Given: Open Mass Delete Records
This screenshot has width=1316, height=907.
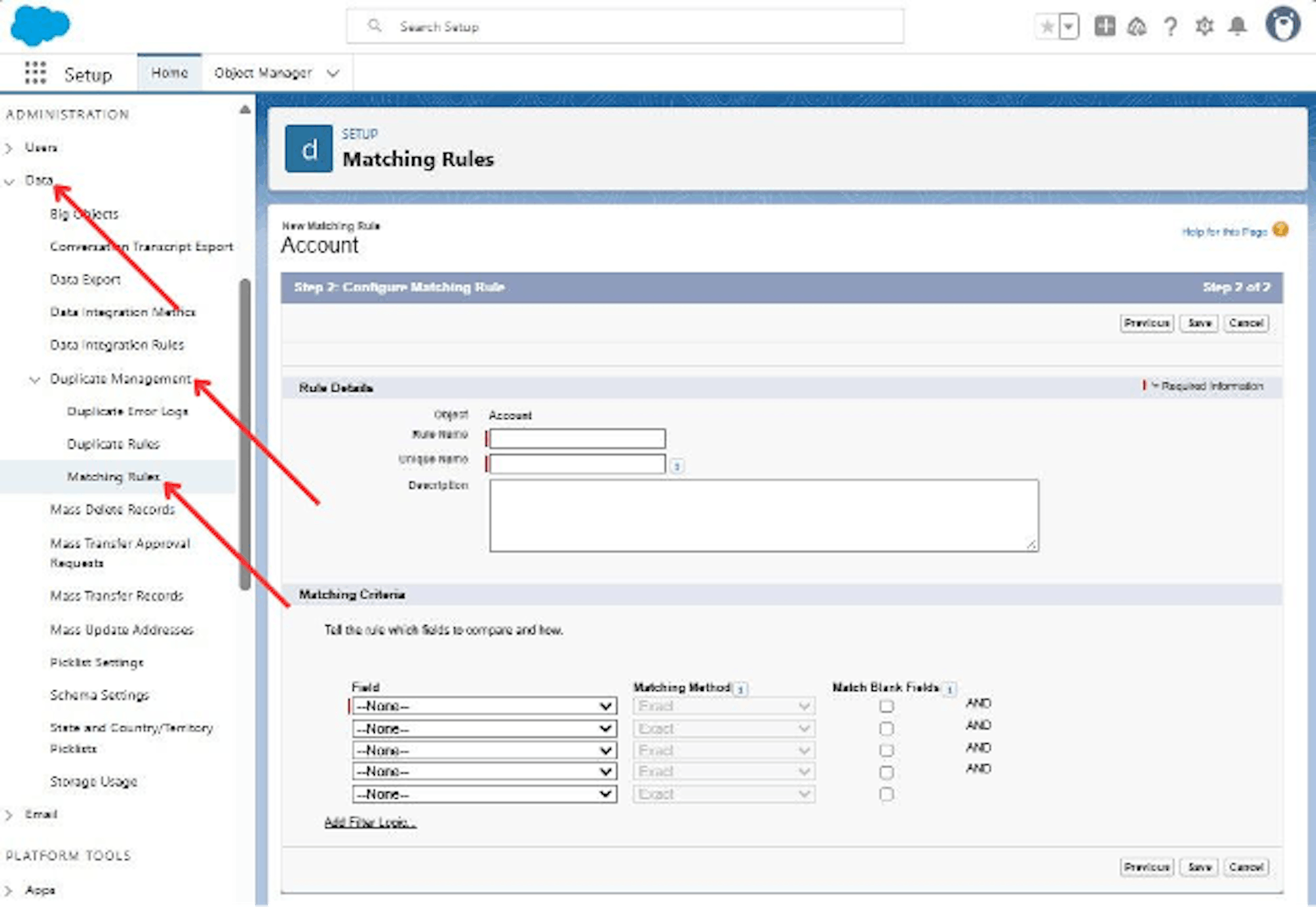Looking at the screenshot, I should [112, 509].
